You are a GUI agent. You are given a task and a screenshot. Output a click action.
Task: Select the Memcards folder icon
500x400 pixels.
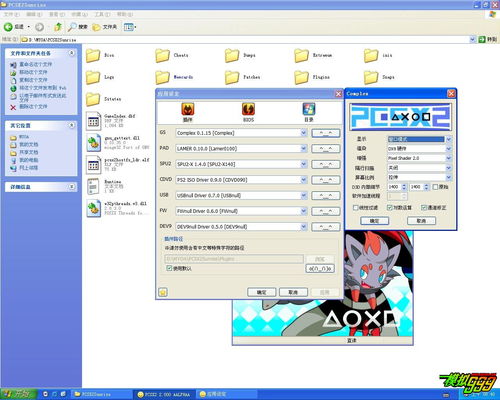(x=162, y=77)
